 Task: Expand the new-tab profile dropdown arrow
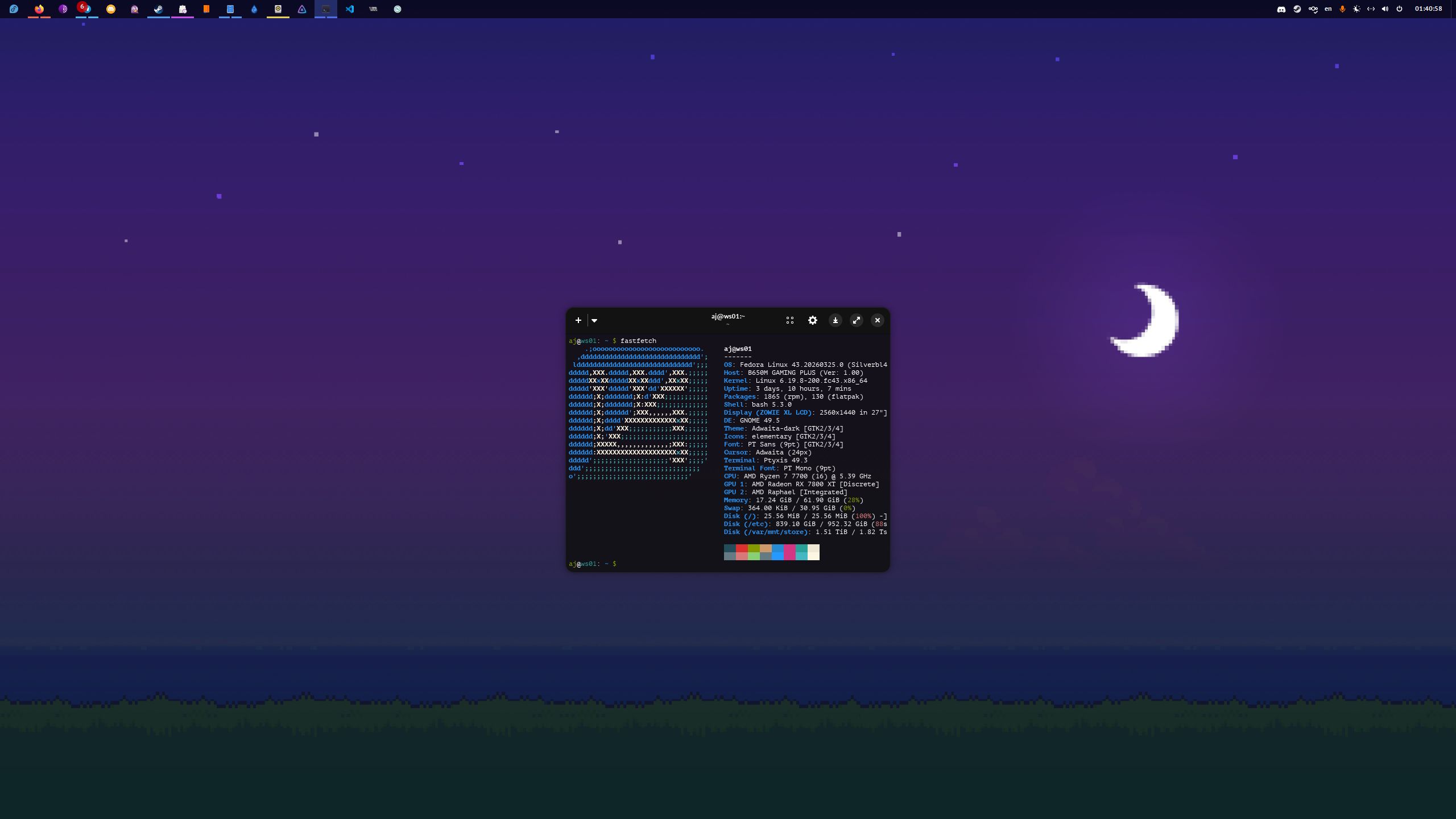tap(594, 320)
